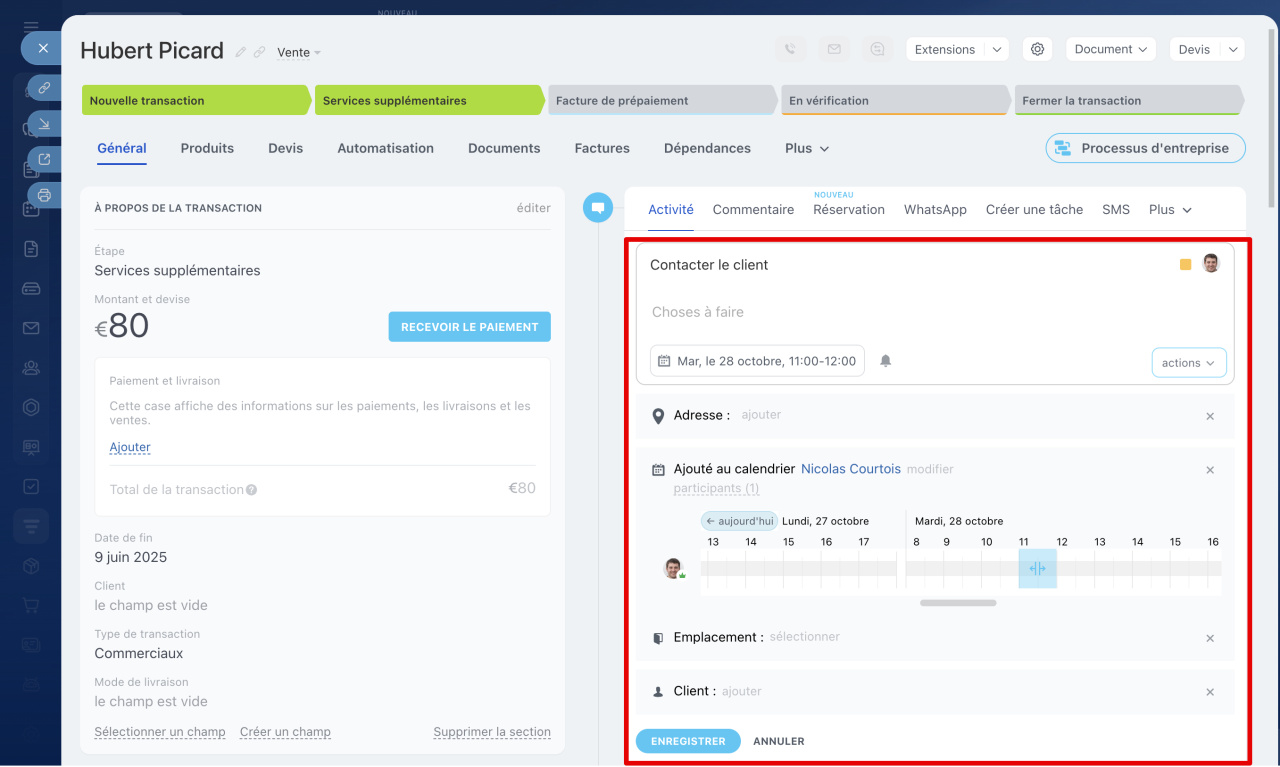Open the settings gear icon
The height and width of the screenshot is (767, 1280).
1037,49
